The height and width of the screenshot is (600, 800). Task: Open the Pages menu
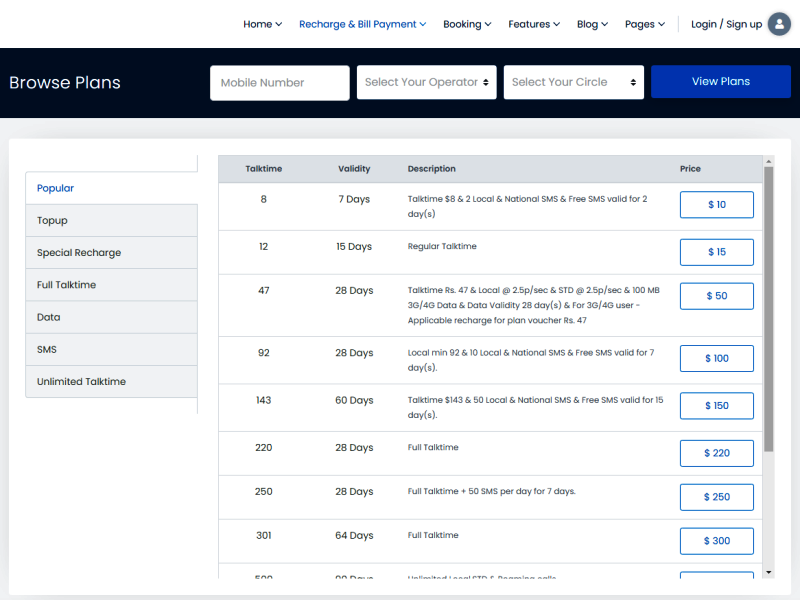point(645,24)
